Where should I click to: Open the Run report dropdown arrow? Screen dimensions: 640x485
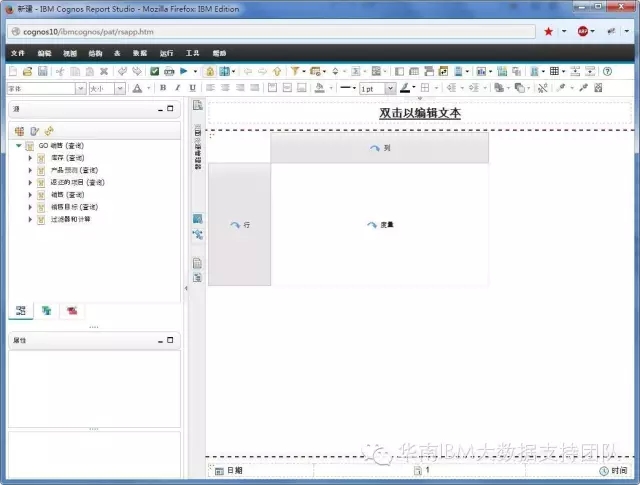click(195, 71)
